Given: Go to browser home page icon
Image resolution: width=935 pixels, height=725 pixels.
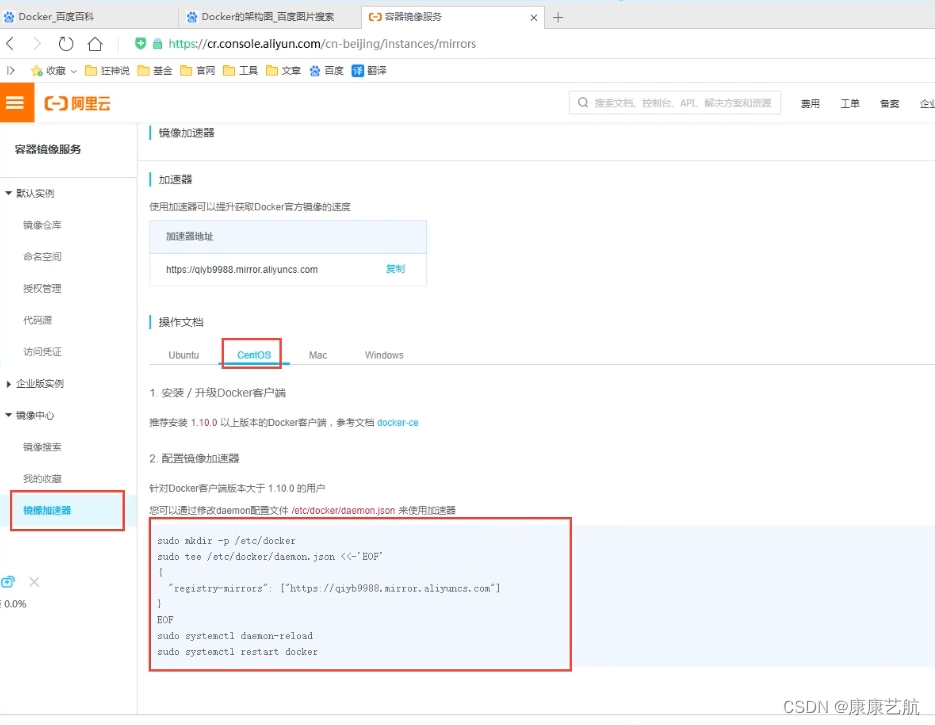Looking at the screenshot, I should coord(95,44).
